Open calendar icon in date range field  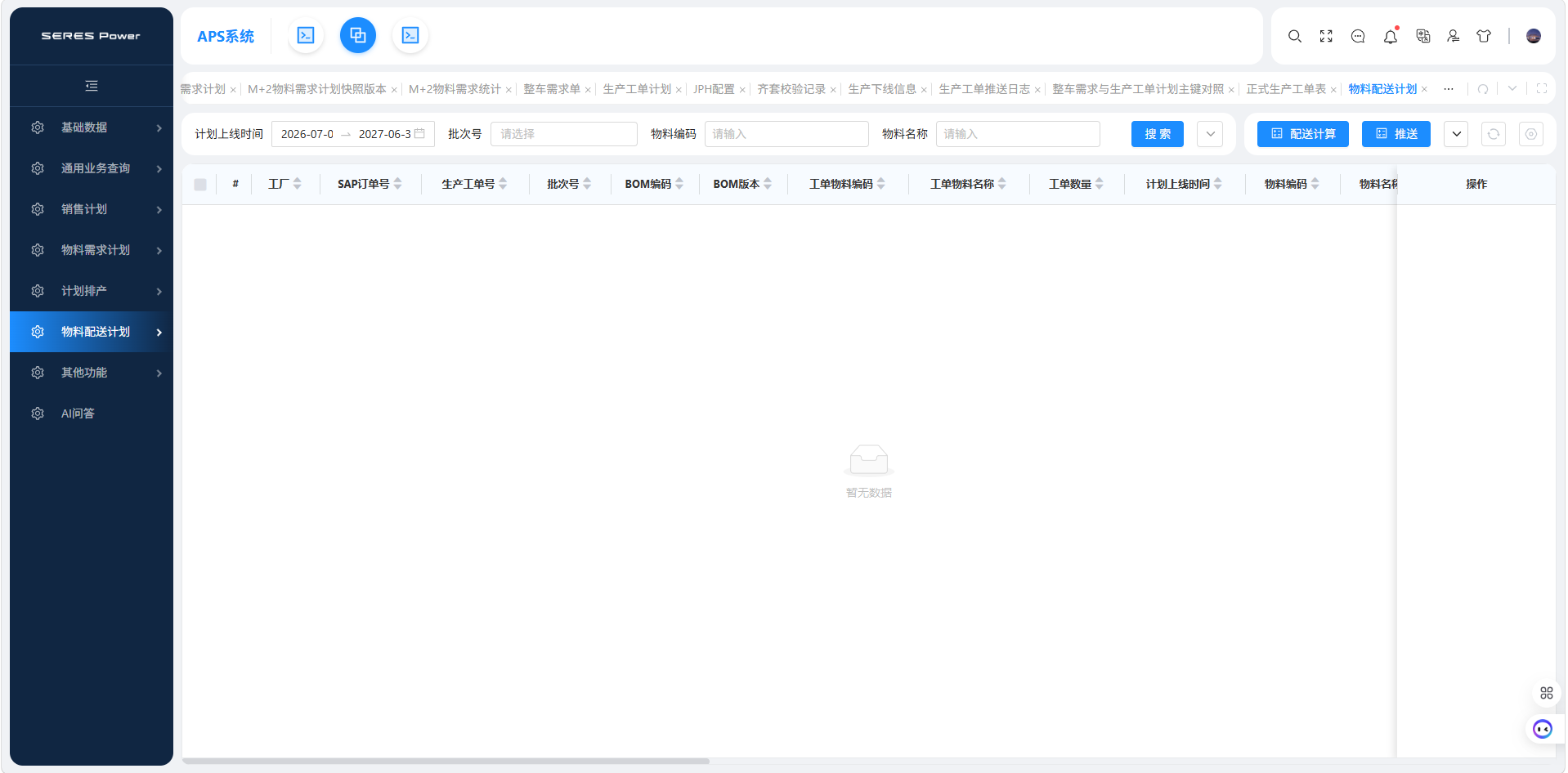[419, 134]
